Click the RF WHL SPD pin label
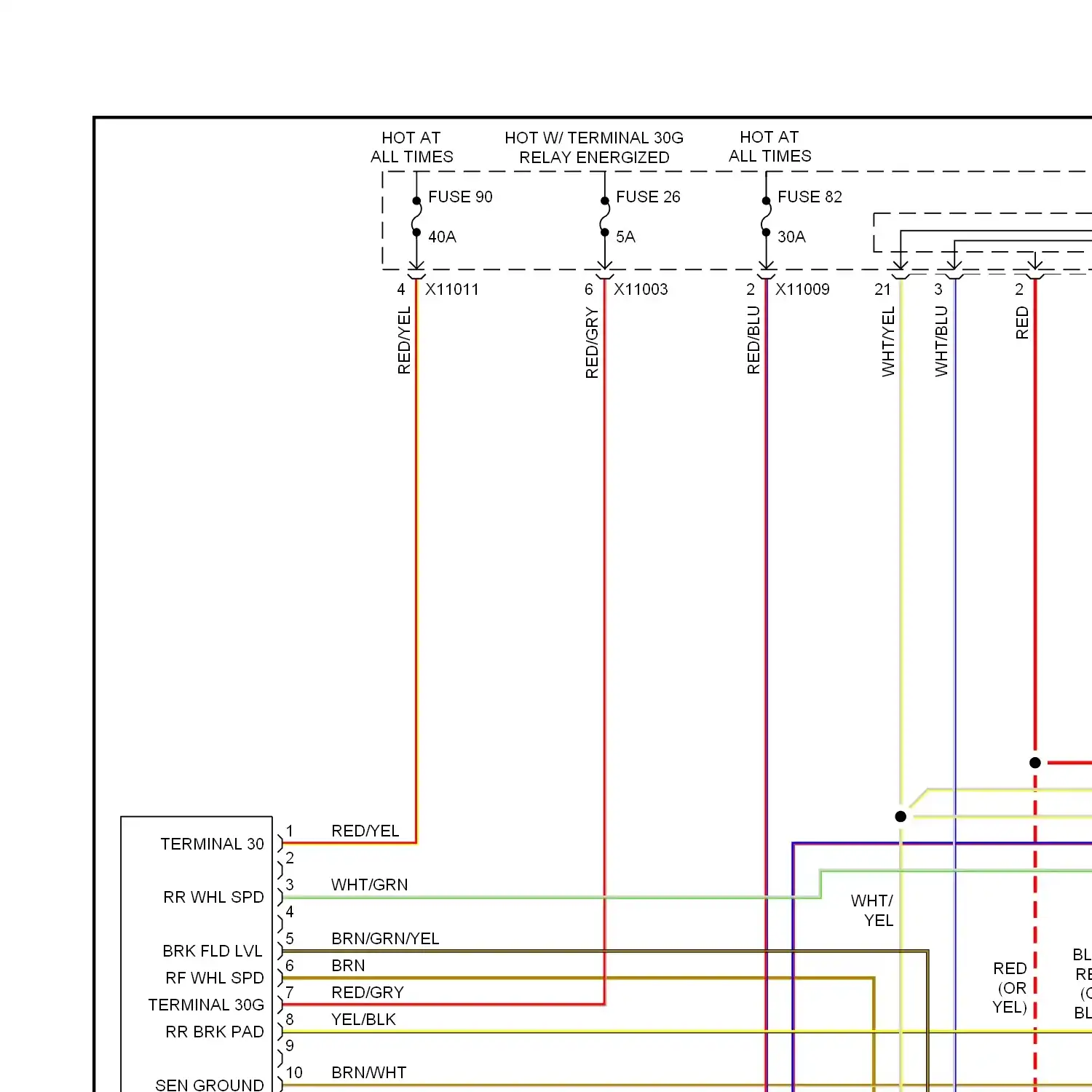Image resolution: width=1092 pixels, height=1092 pixels. [215, 978]
